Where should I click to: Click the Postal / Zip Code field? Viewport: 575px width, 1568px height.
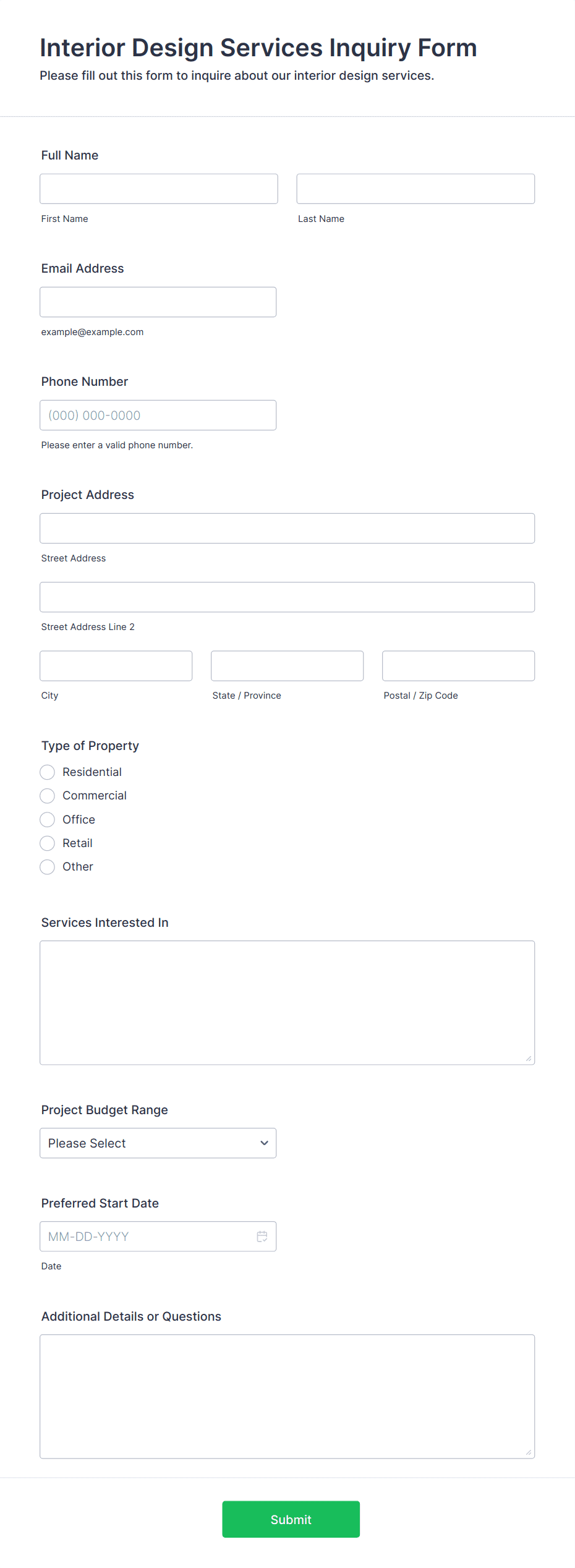pos(459,666)
